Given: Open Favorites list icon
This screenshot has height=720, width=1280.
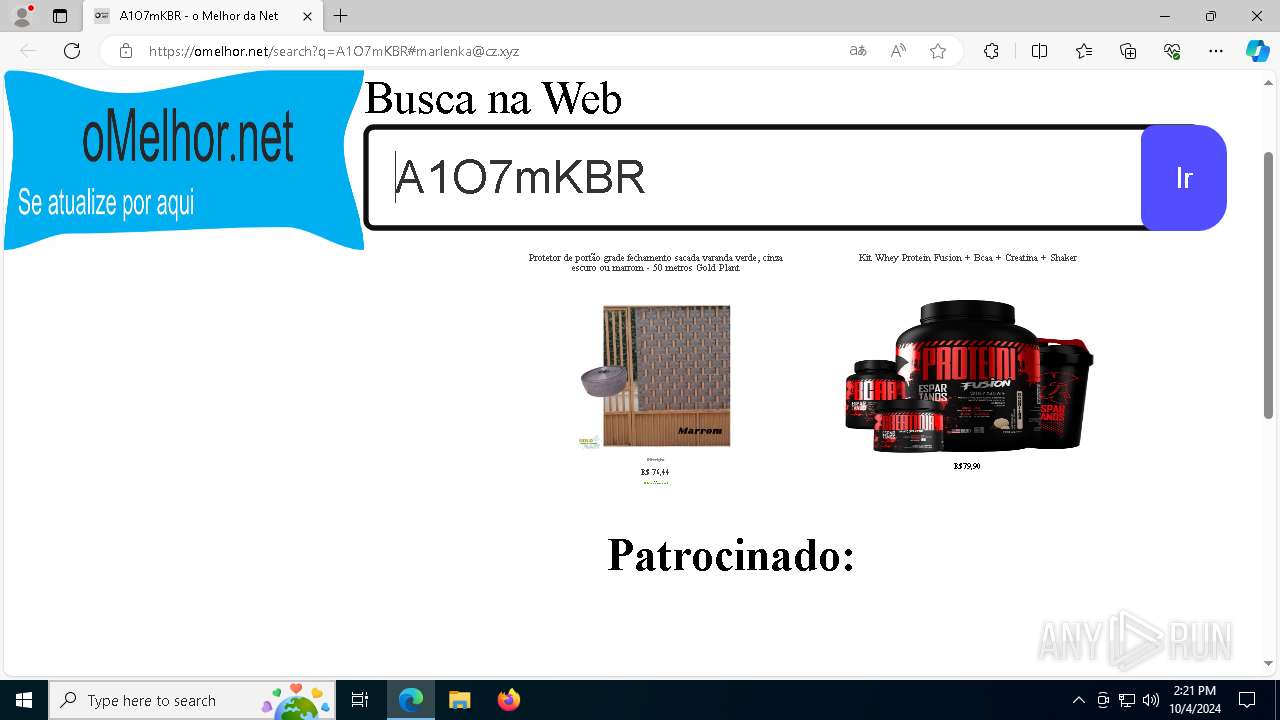Looking at the screenshot, I should pyautogui.click(x=1084, y=51).
